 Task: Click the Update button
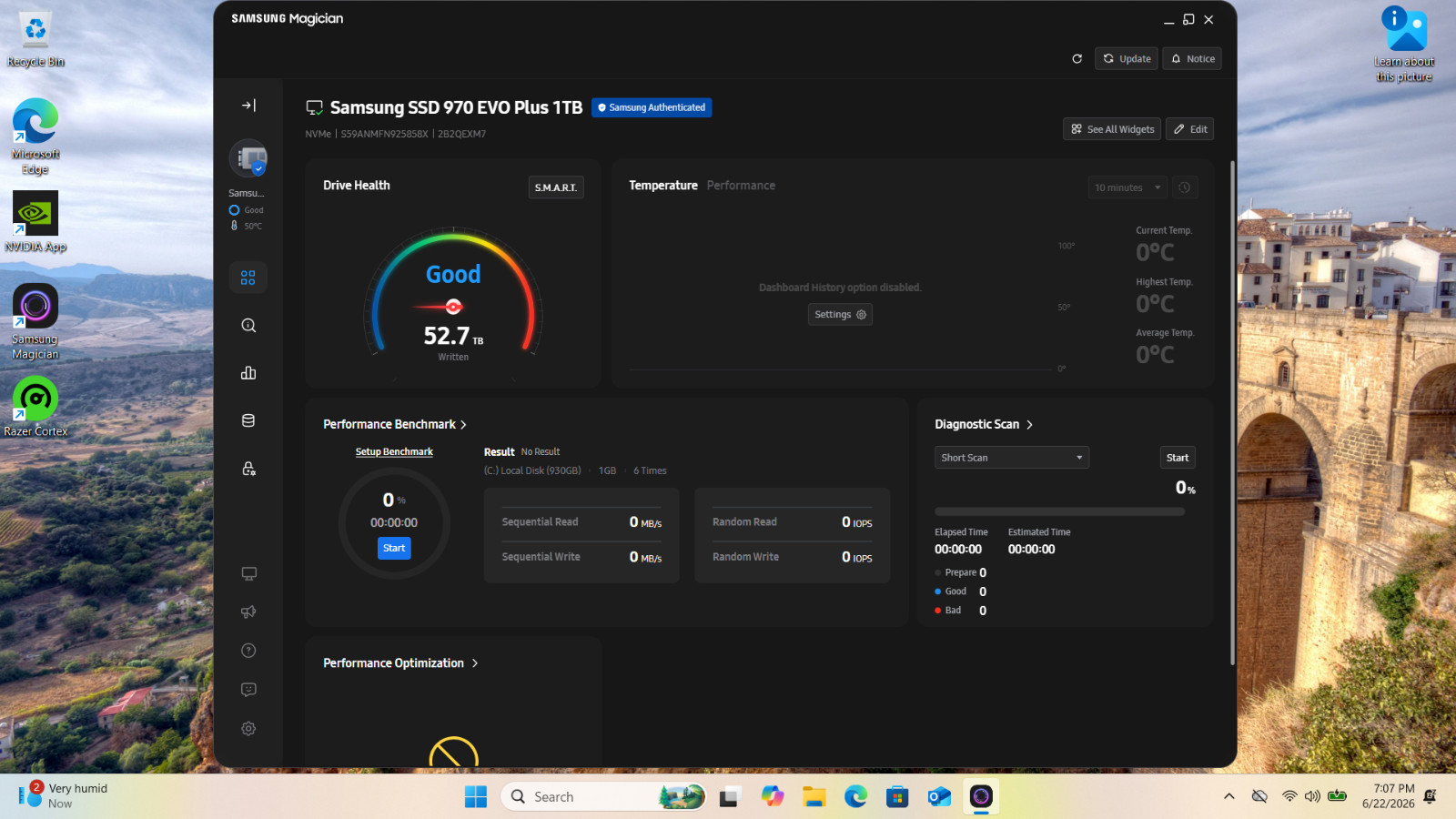coord(1127,59)
